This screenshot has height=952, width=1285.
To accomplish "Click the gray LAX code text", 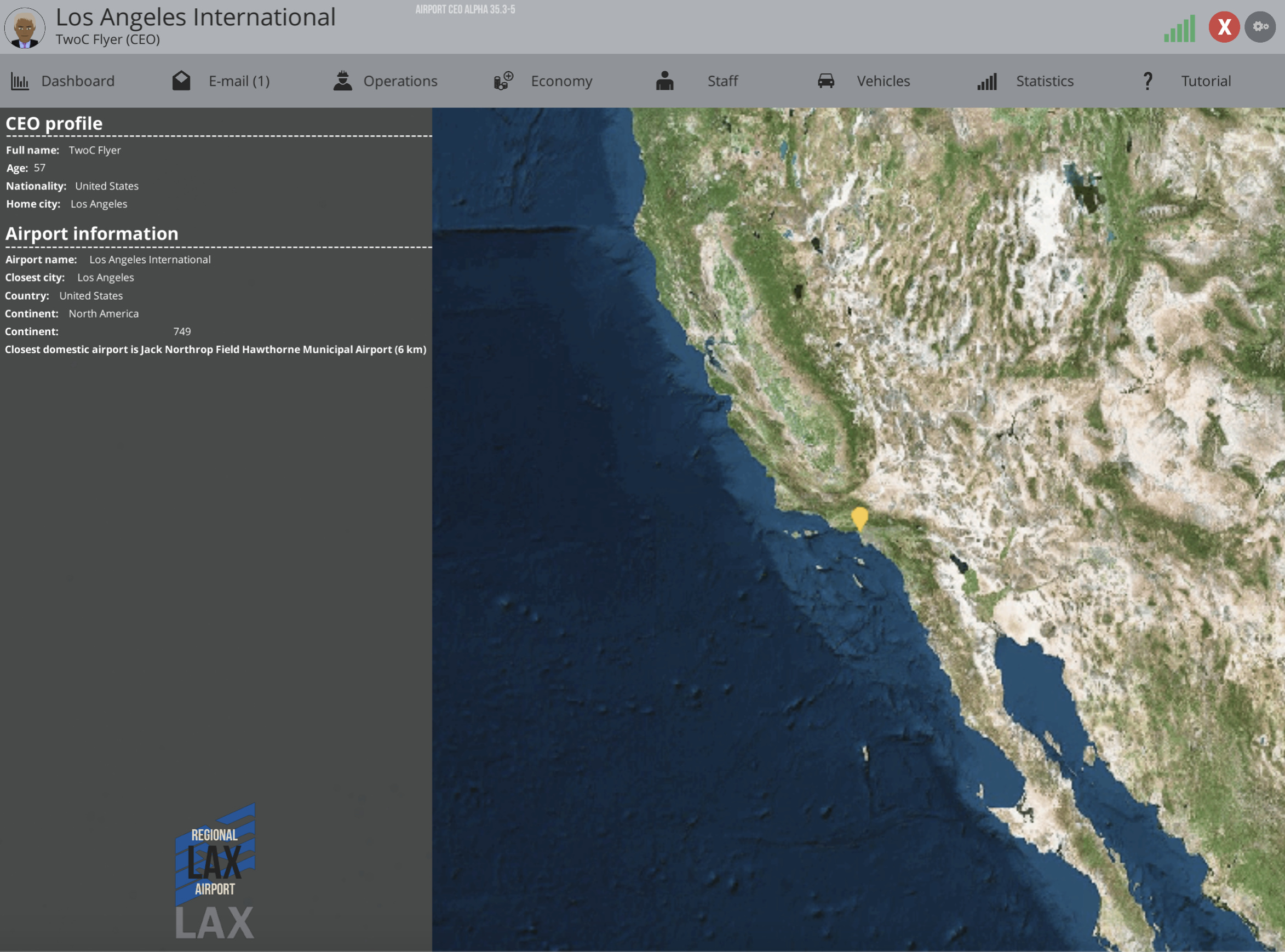I will point(214,923).
